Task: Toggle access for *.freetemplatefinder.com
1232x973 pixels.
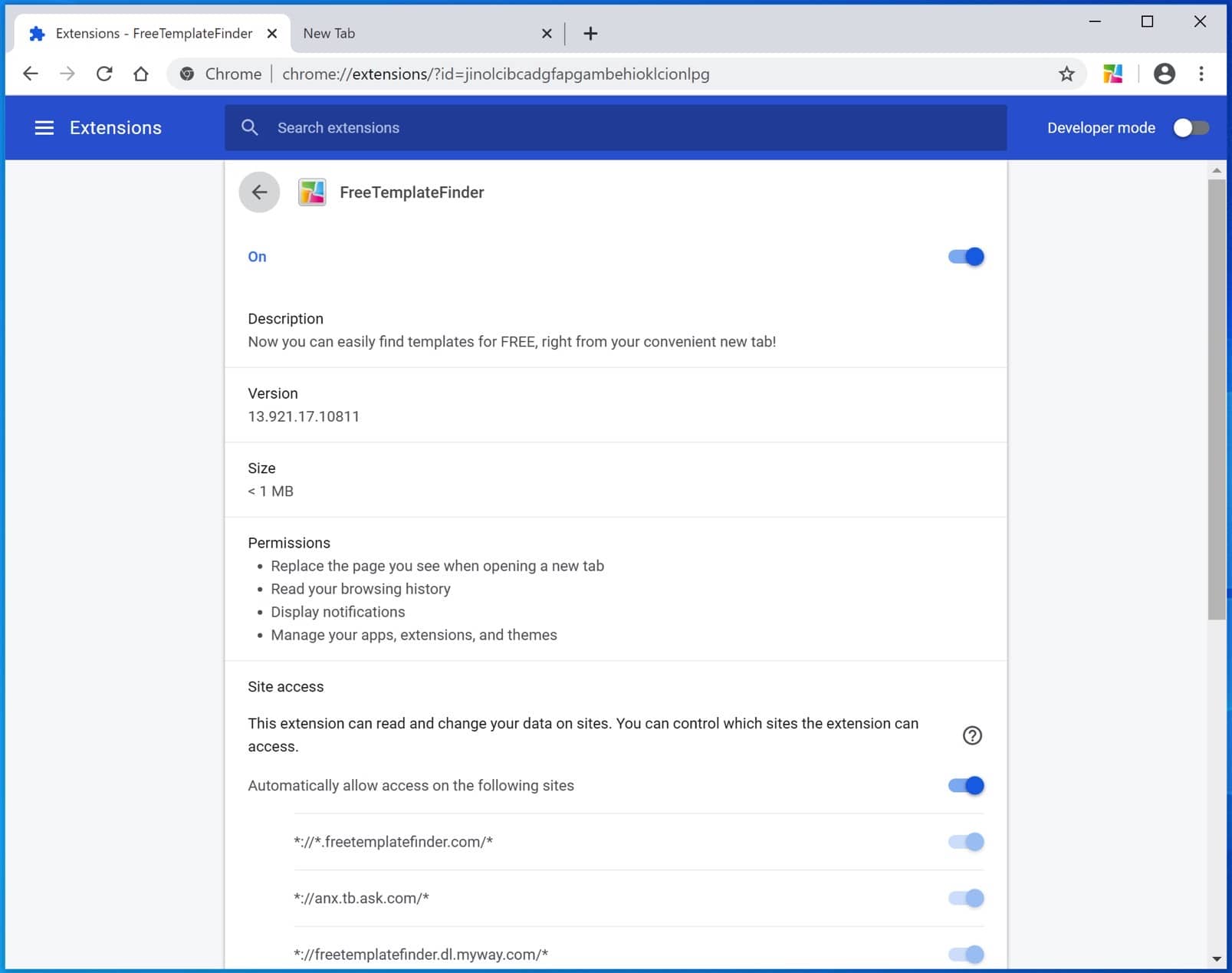Action: (966, 842)
